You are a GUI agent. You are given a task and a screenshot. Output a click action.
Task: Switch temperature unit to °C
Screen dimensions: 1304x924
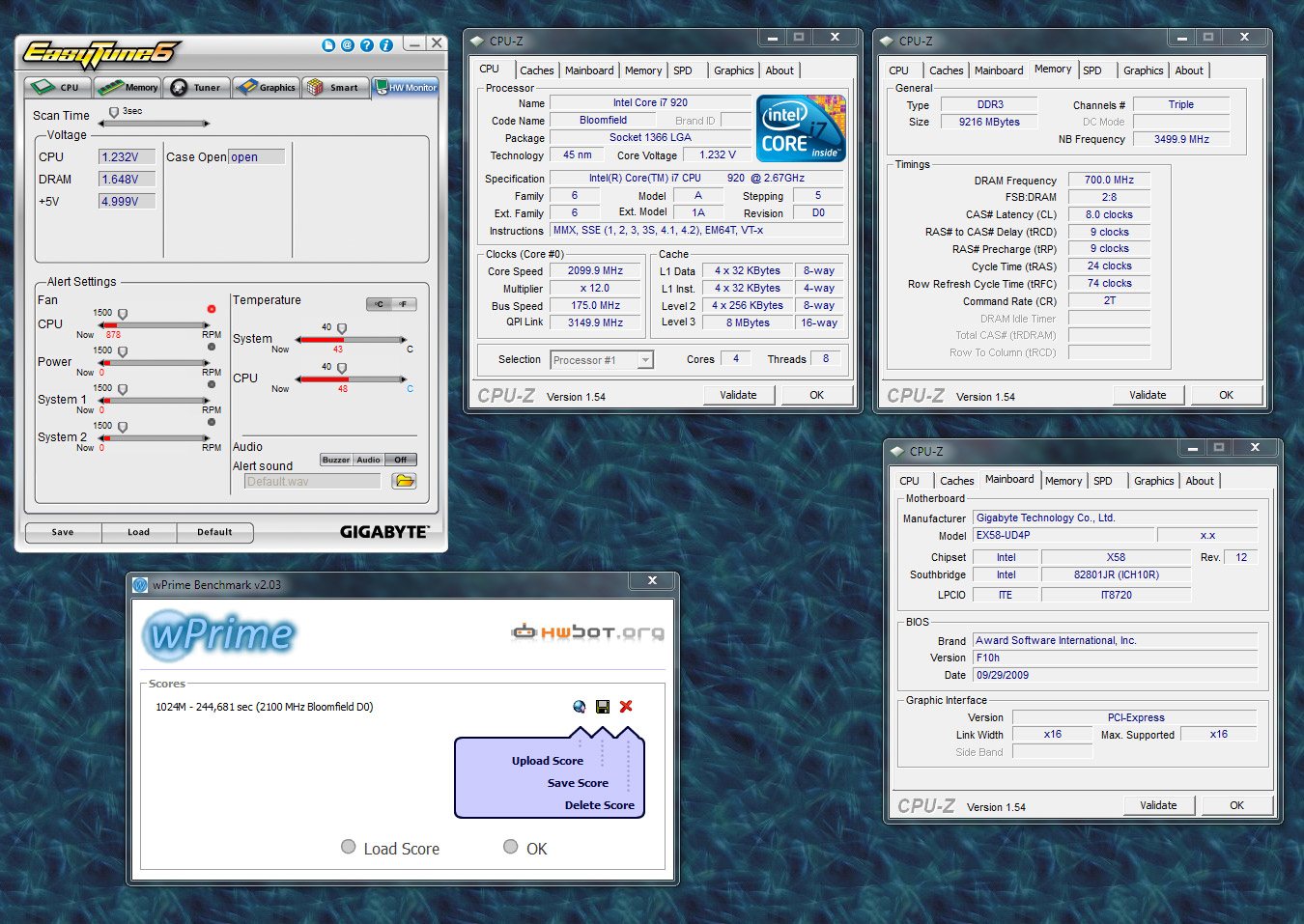(x=380, y=304)
